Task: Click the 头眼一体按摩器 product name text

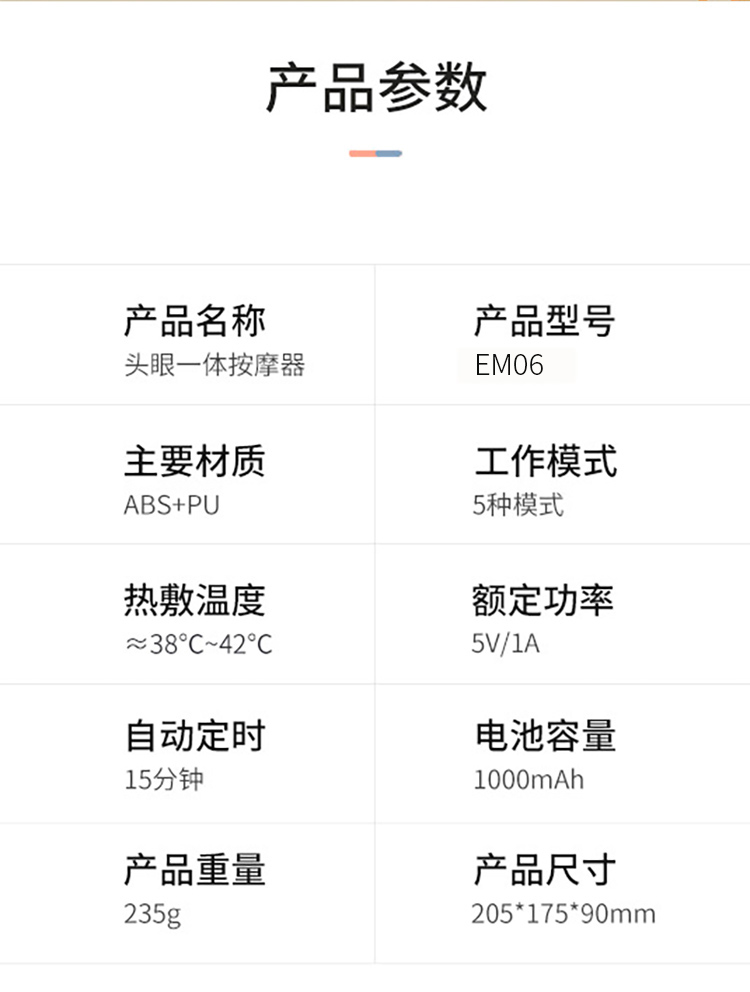Action: point(214,365)
